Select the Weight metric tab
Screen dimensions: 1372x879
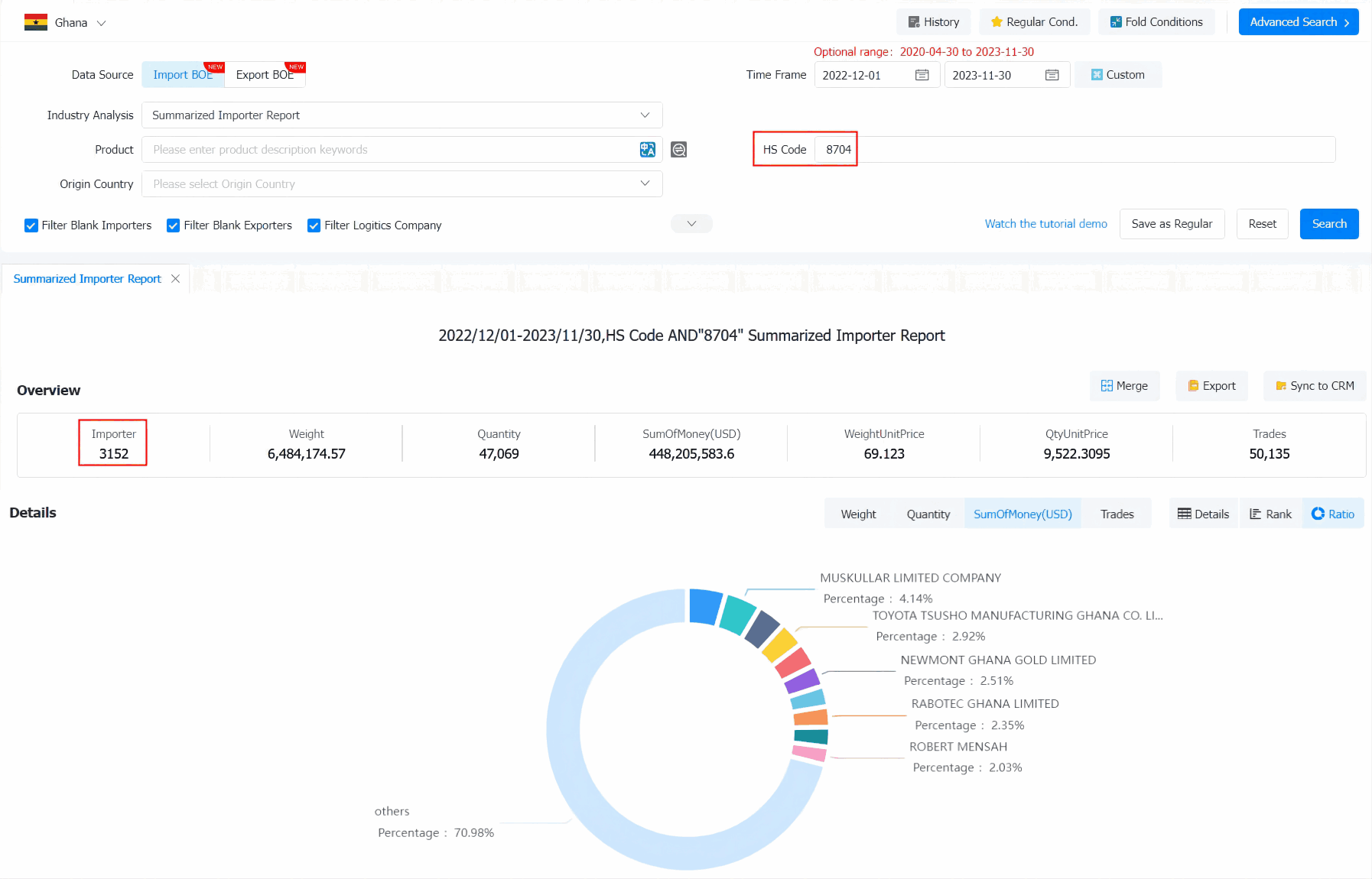pyautogui.click(x=858, y=514)
